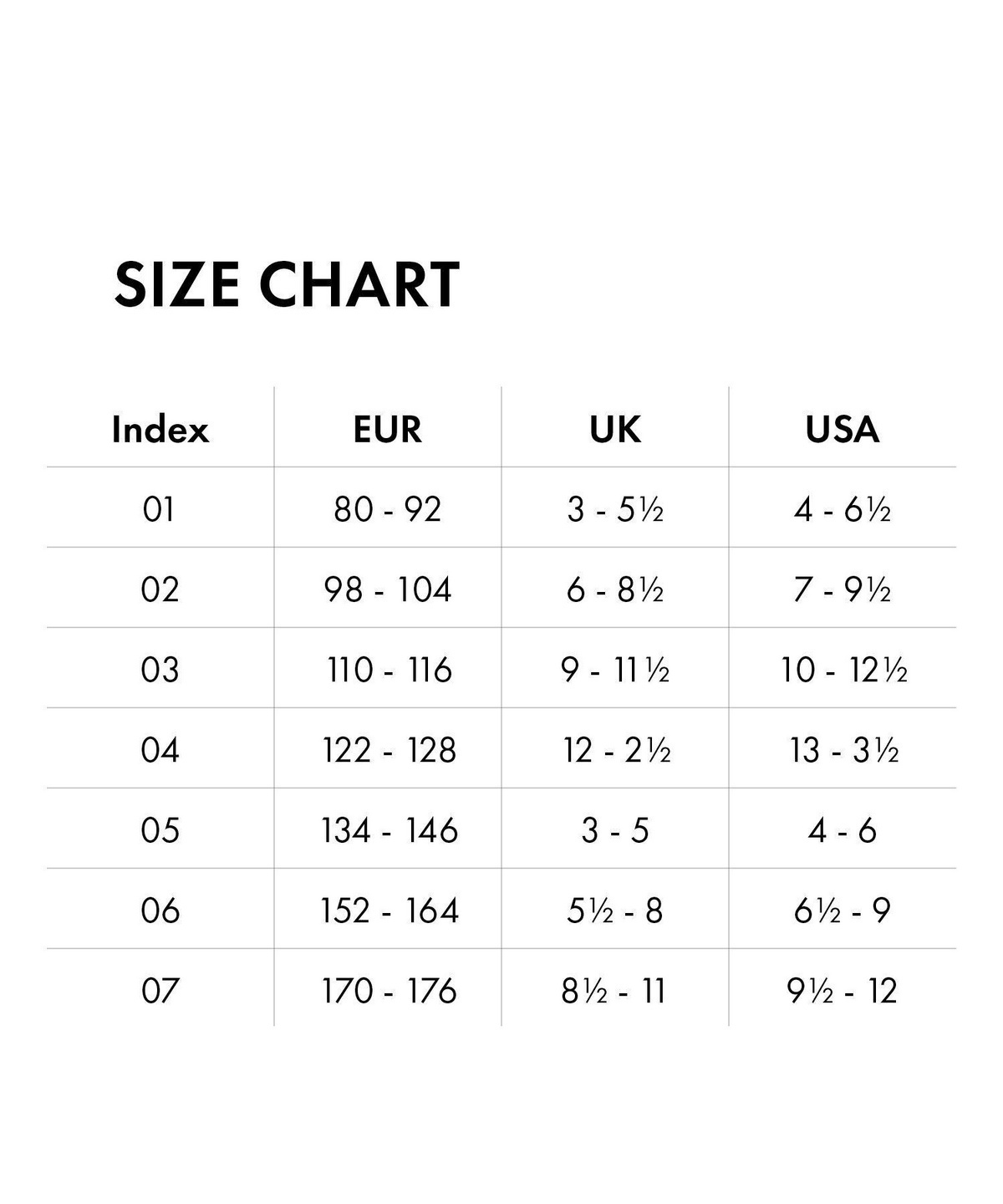This screenshot has height=1204, width=1003.
Task: Click UK size 8½ - 11 cell
Action: [x=615, y=991]
